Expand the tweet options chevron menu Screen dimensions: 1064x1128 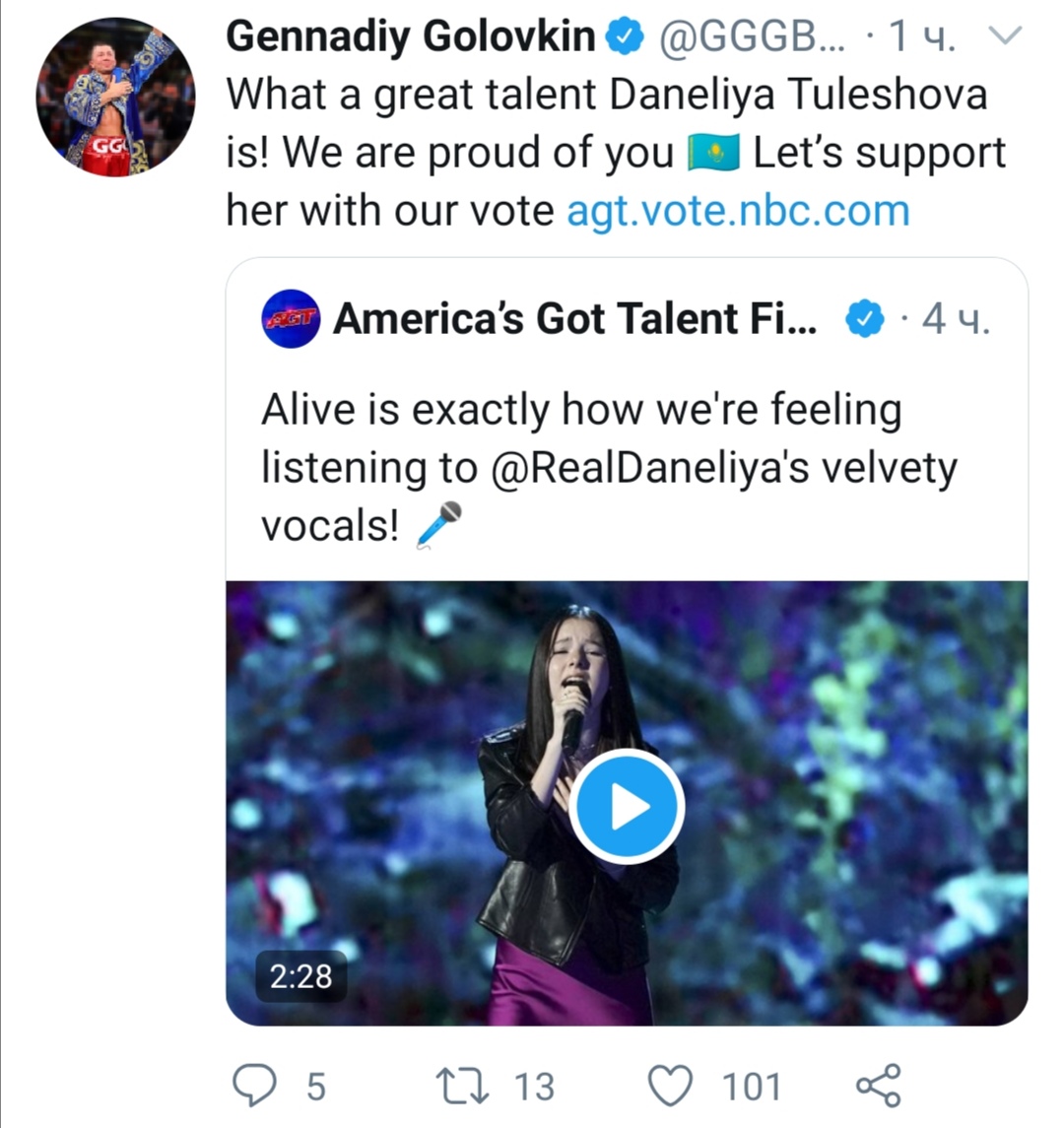pyautogui.click(x=1005, y=37)
